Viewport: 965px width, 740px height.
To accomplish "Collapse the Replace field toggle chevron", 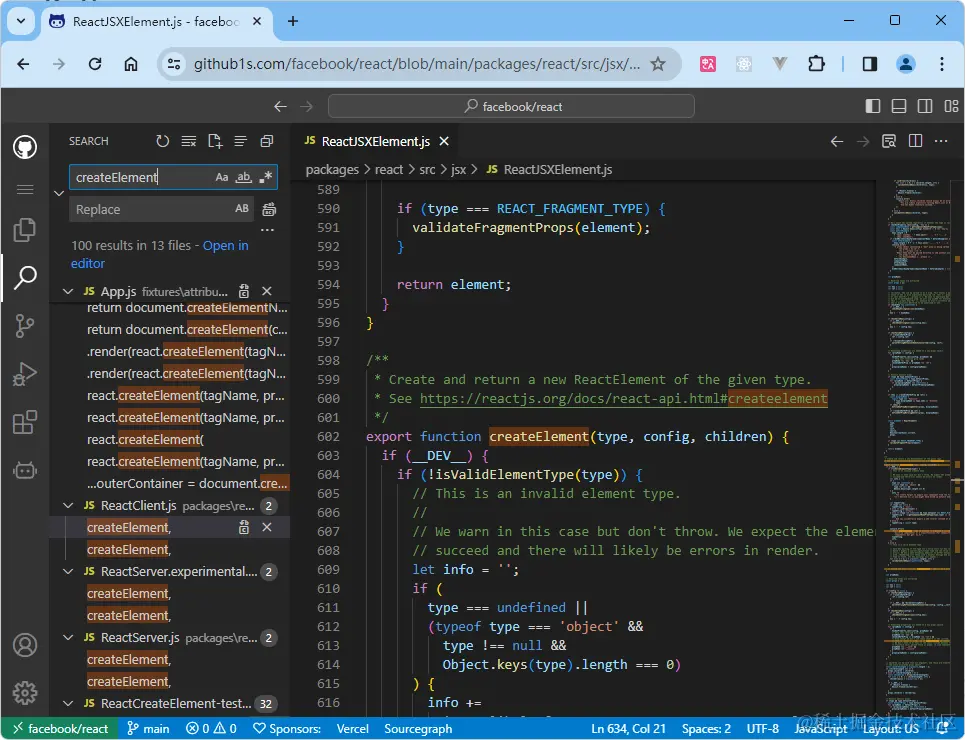I will pyautogui.click(x=59, y=193).
